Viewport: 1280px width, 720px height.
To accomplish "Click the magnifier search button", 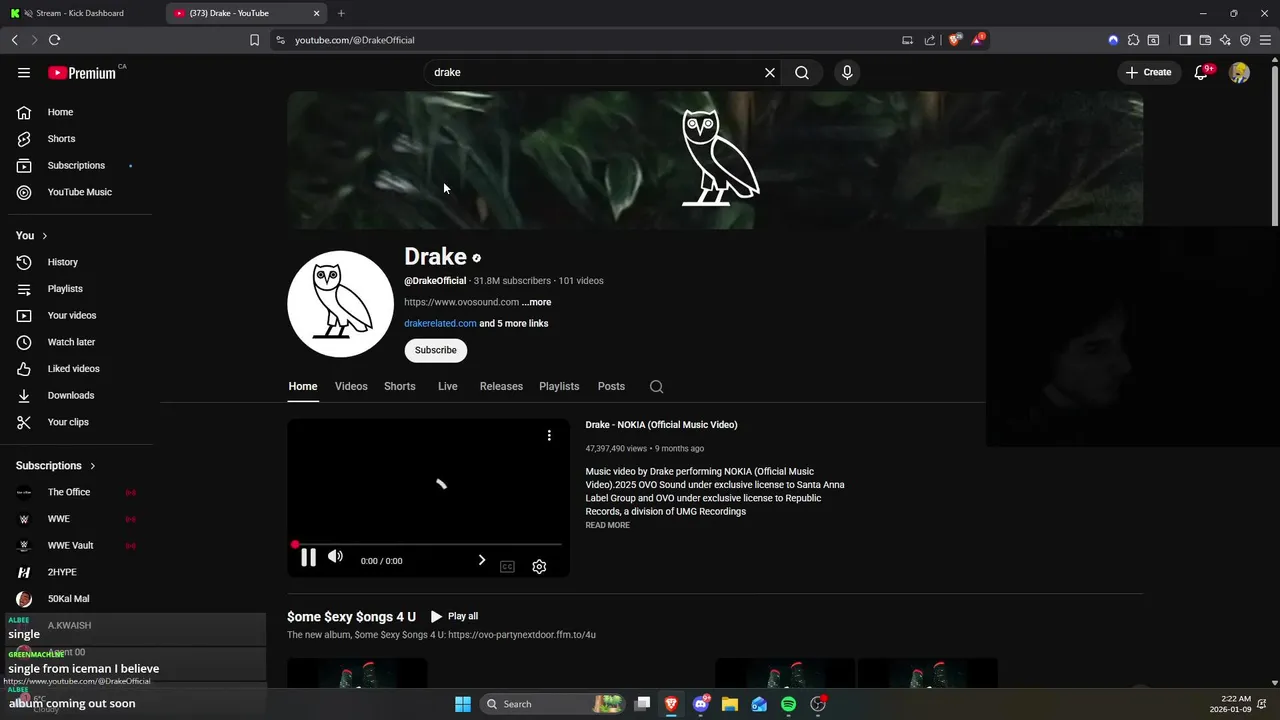I will tap(802, 73).
